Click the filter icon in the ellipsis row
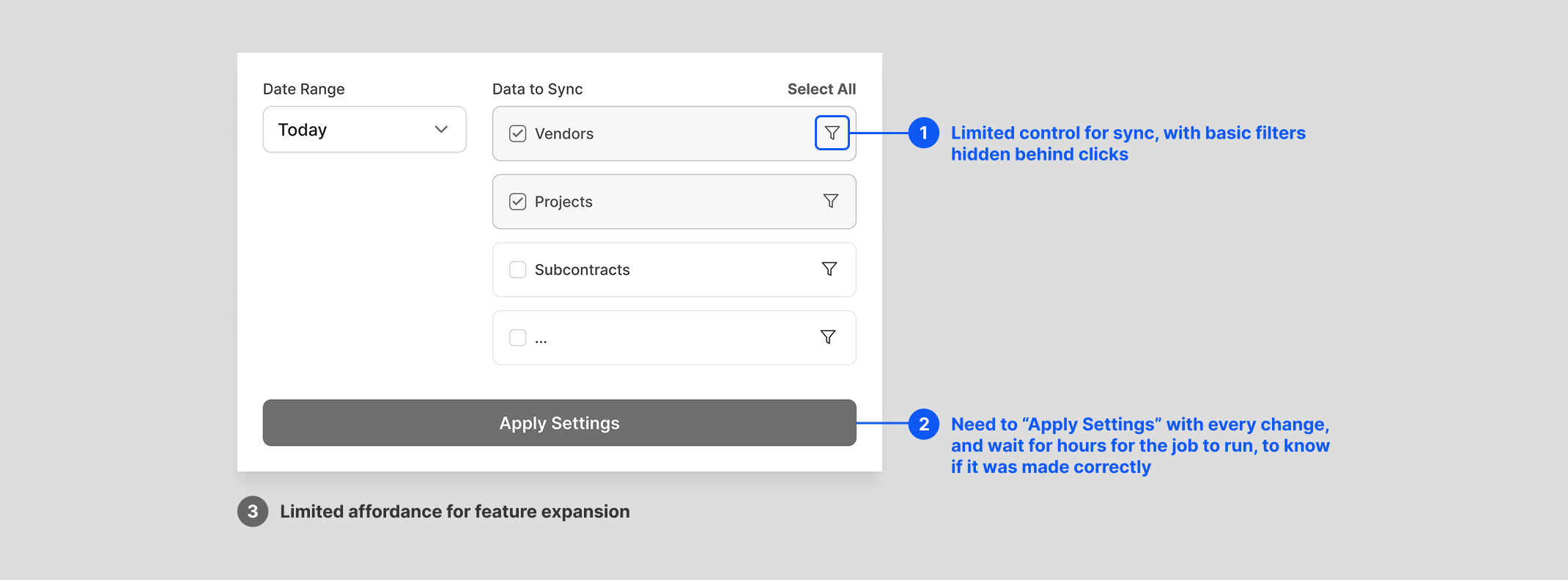This screenshot has height=580, width=1568. (x=827, y=337)
